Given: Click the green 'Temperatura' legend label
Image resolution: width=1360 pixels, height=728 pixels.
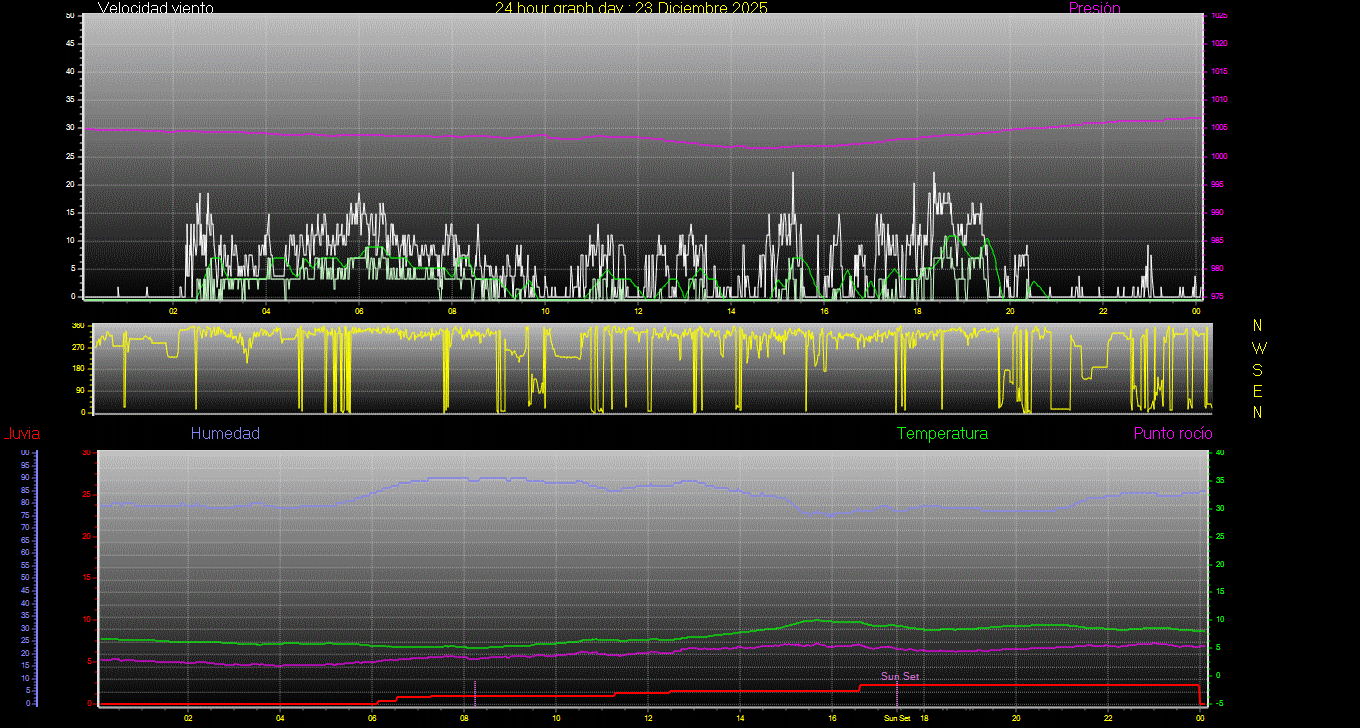Looking at the screenshot, I should pyautogui.click(x=942, y=434).
